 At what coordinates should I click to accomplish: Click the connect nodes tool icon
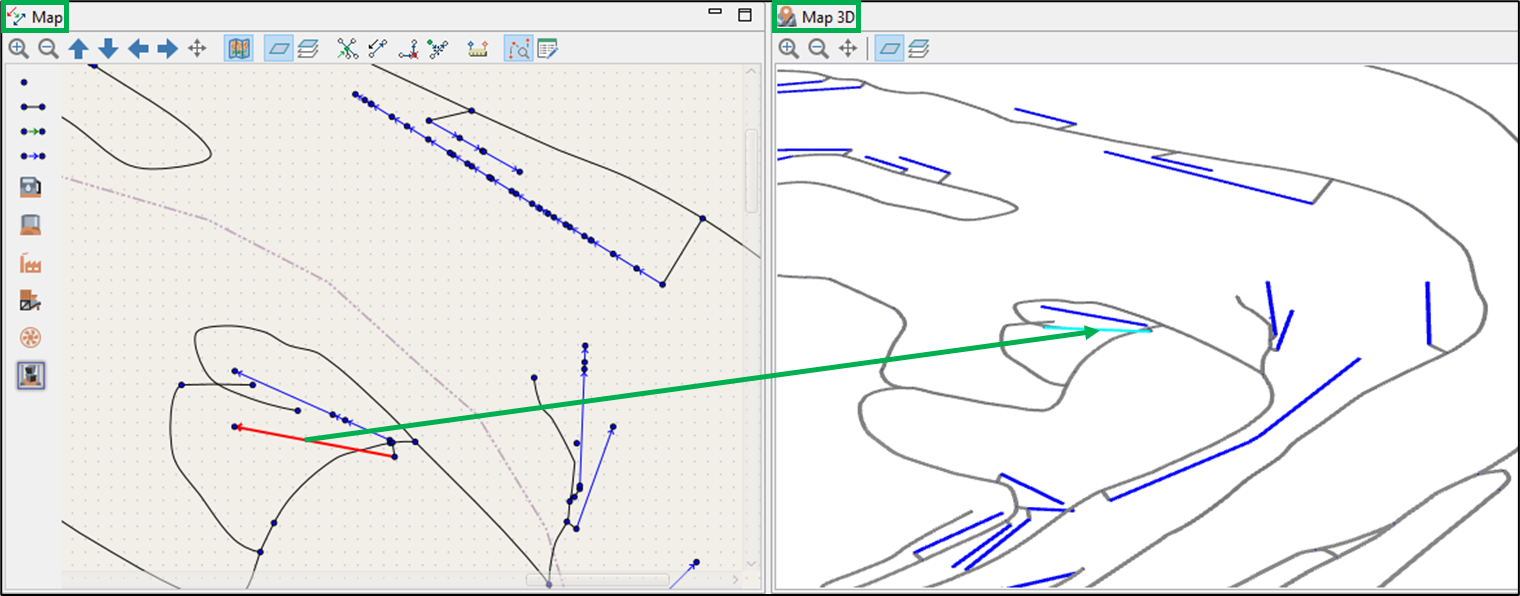(347, 48)
